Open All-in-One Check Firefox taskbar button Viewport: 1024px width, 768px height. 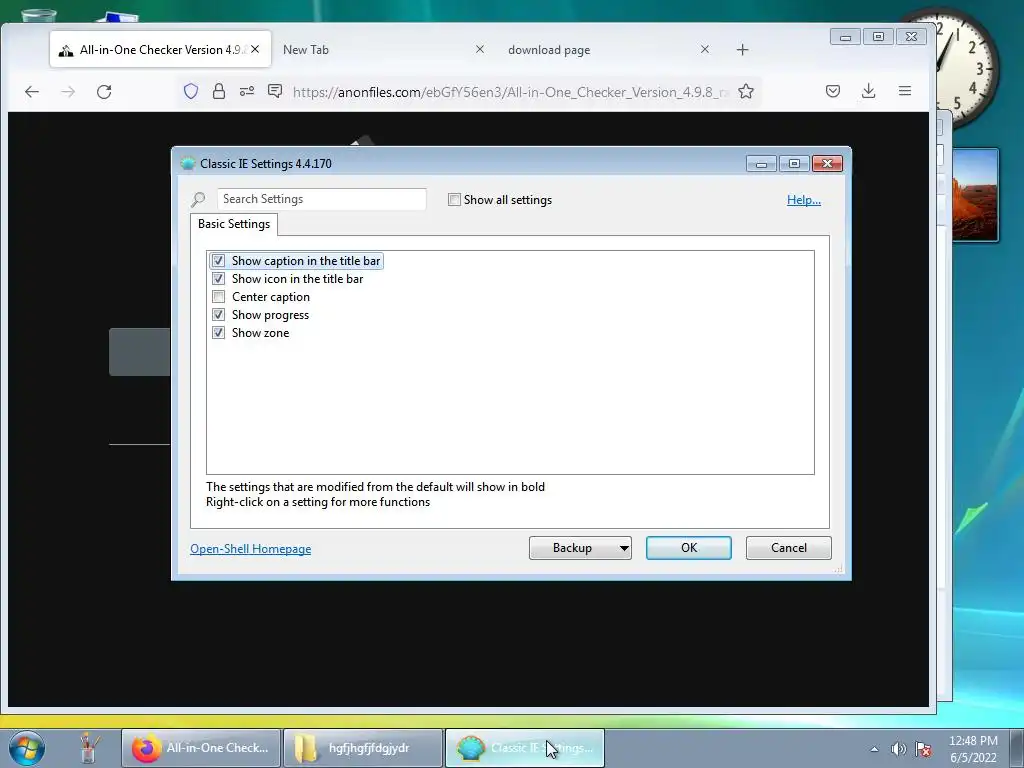coord(201,748)
